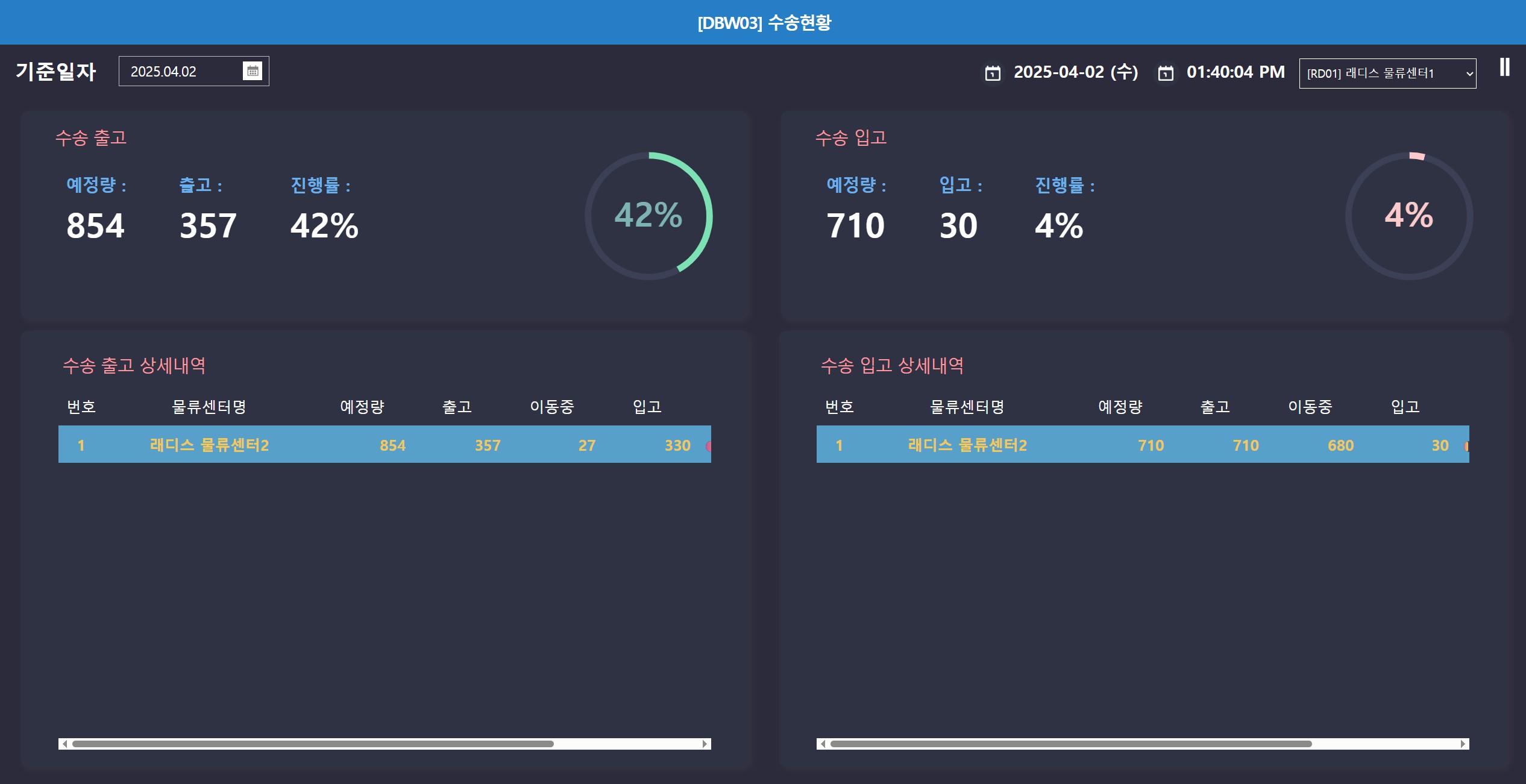Open the [RD01] 래디스 물류센터1 dropdown
This screenshot has width=1526, height=784.
[x=1387, y=74]
